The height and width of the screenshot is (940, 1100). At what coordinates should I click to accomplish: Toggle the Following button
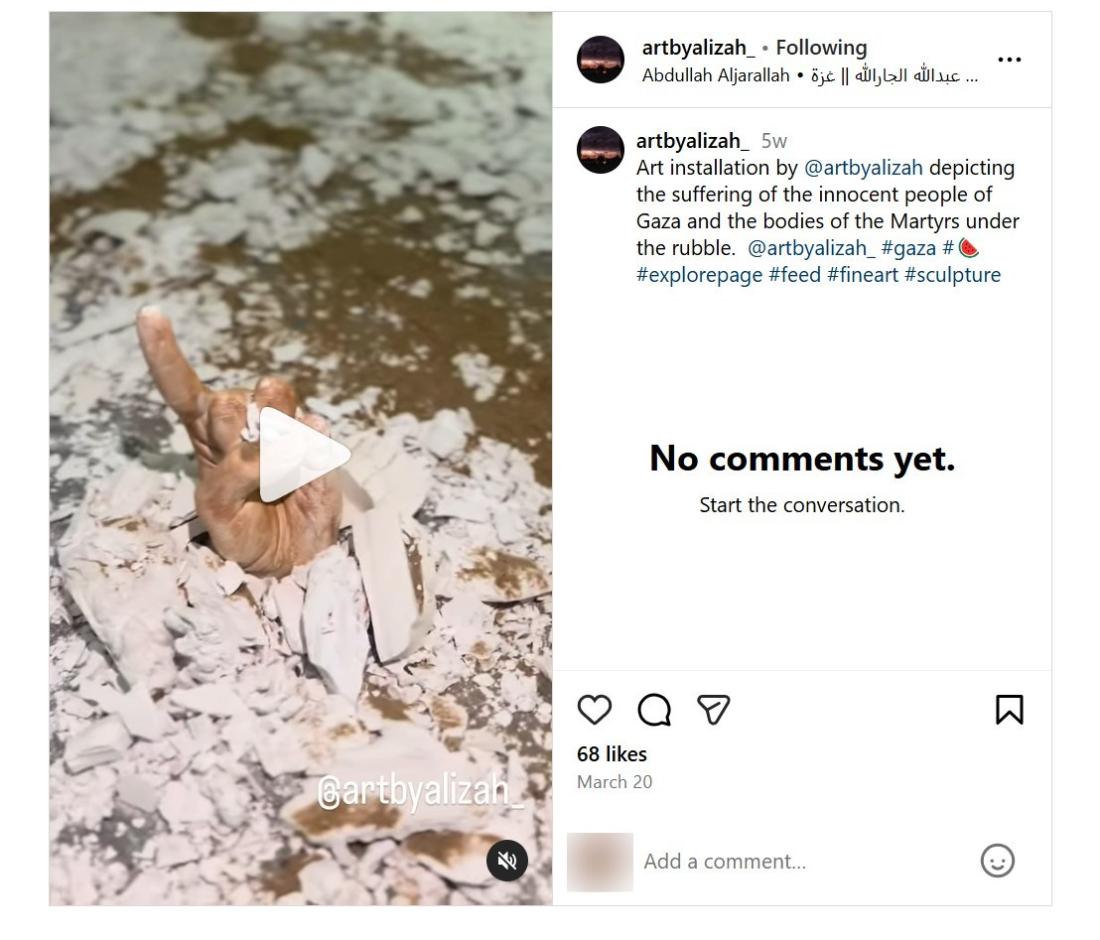pos(825,47)
